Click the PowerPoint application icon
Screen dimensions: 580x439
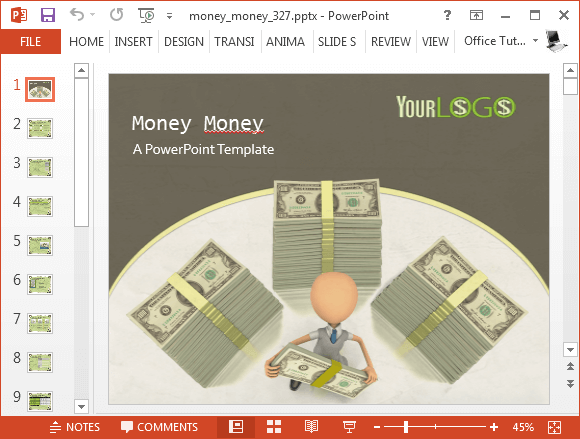click(18, 16)
